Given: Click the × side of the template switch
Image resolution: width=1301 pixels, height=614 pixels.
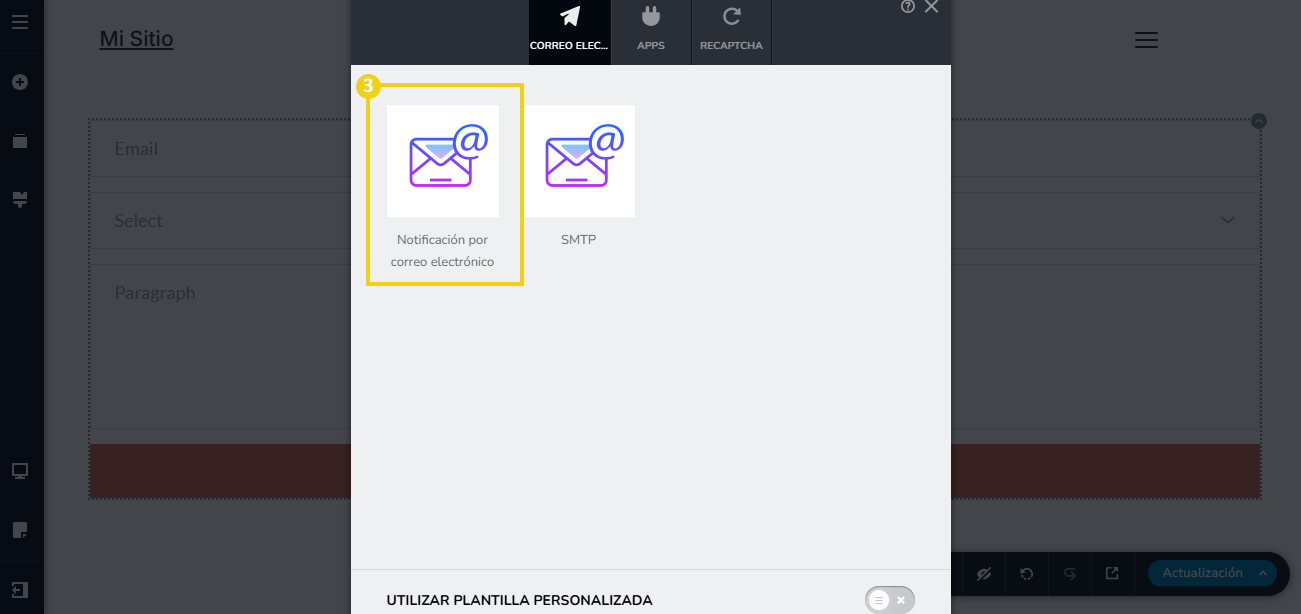Looking at the screenshot, I should (901, 600).
